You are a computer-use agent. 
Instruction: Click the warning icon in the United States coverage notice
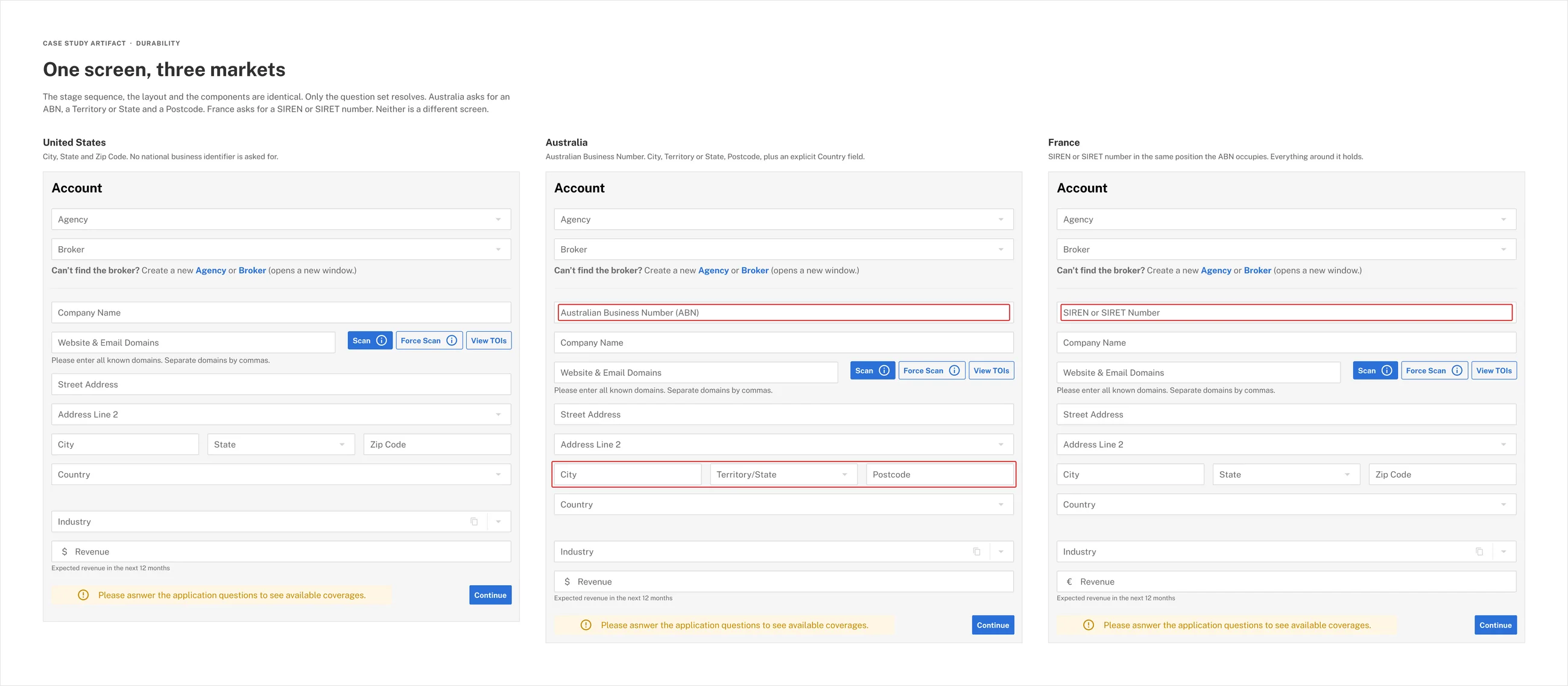[83, 595]
